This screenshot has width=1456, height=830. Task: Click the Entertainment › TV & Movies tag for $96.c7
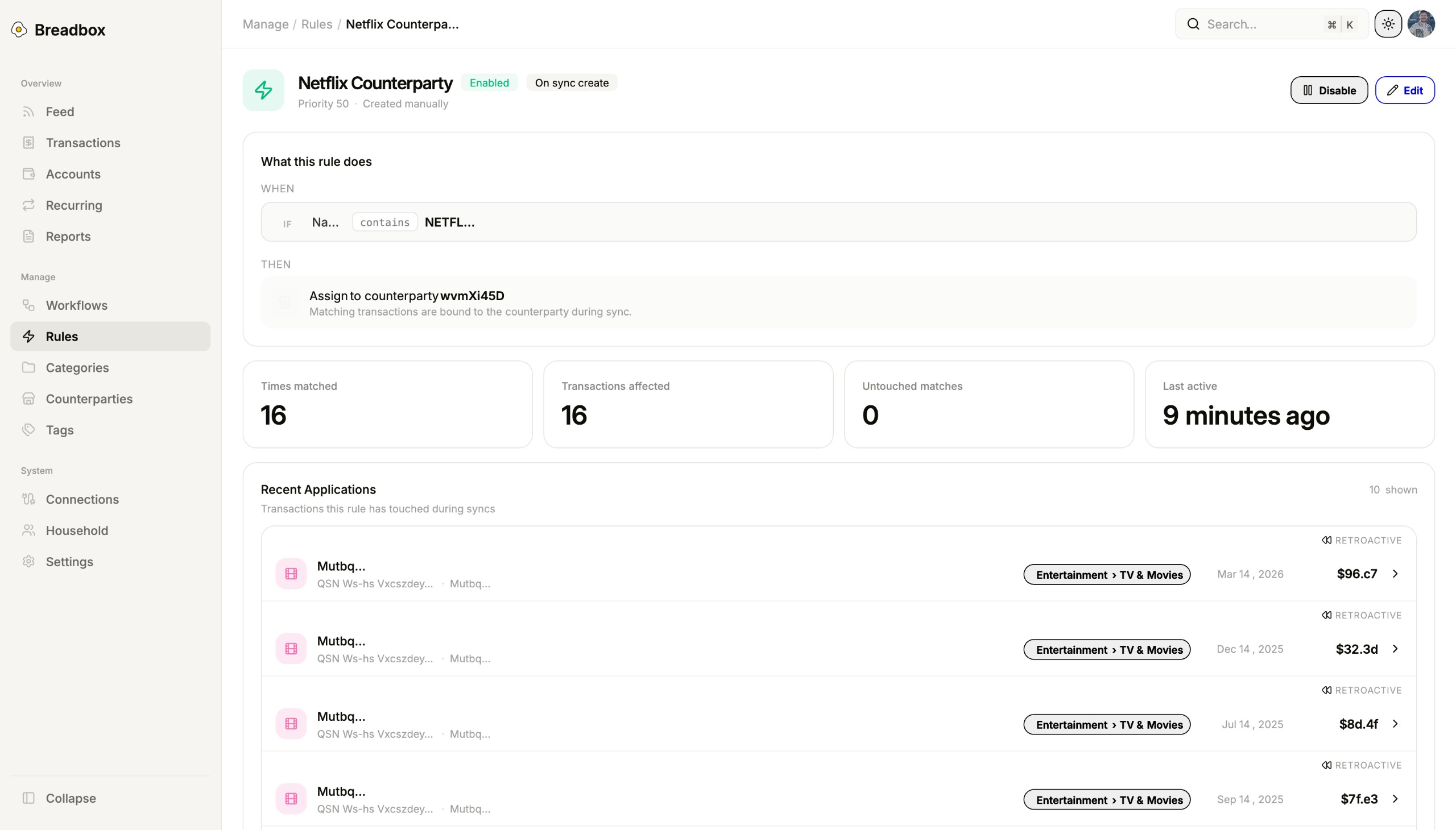(1107, 575)
